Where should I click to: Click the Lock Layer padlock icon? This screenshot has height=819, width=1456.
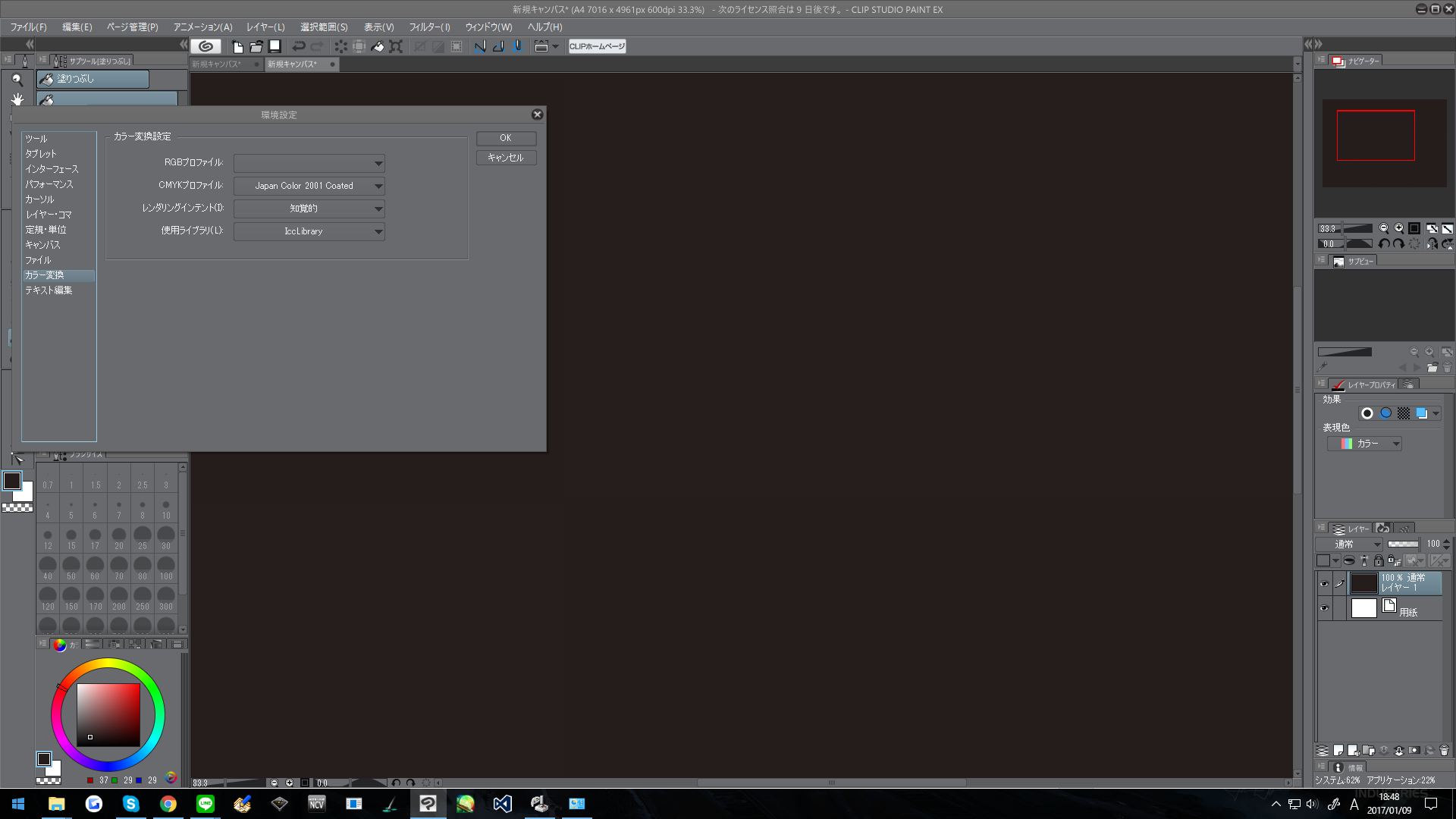(1379, 560)
